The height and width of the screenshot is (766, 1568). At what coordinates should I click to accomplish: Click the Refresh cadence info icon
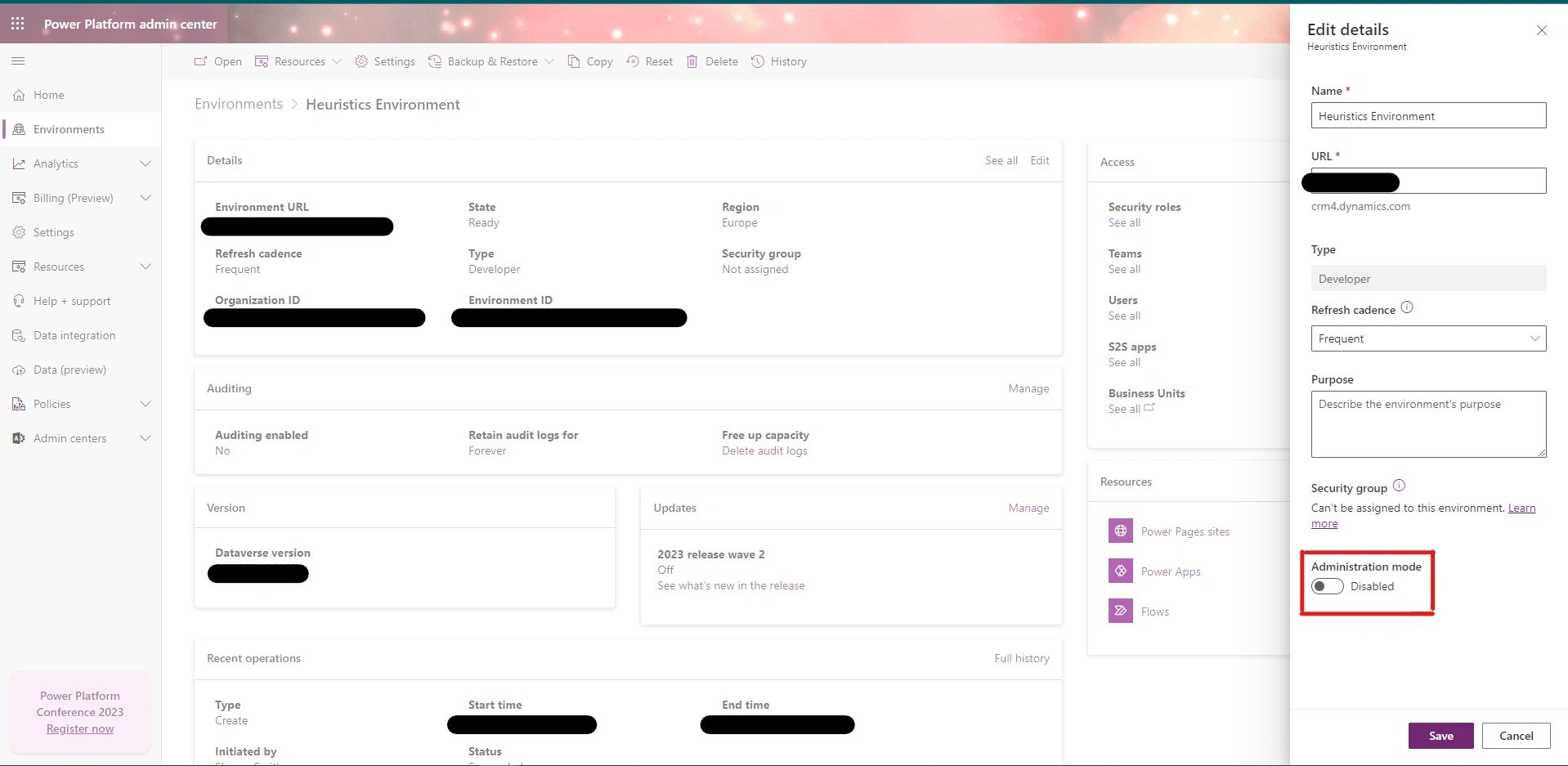(x=1407, y=308)
